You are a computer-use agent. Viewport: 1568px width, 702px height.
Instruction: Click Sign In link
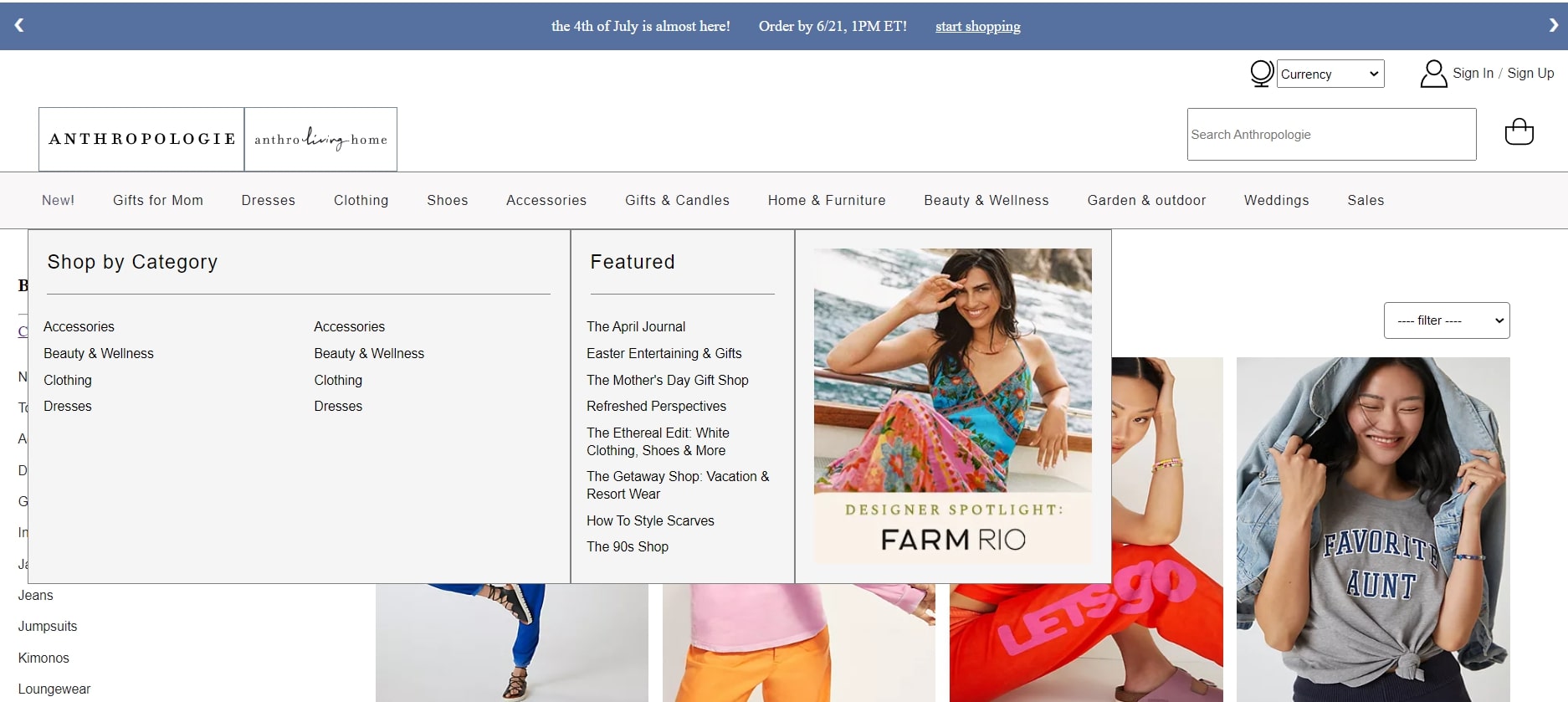pos(1473,73)
